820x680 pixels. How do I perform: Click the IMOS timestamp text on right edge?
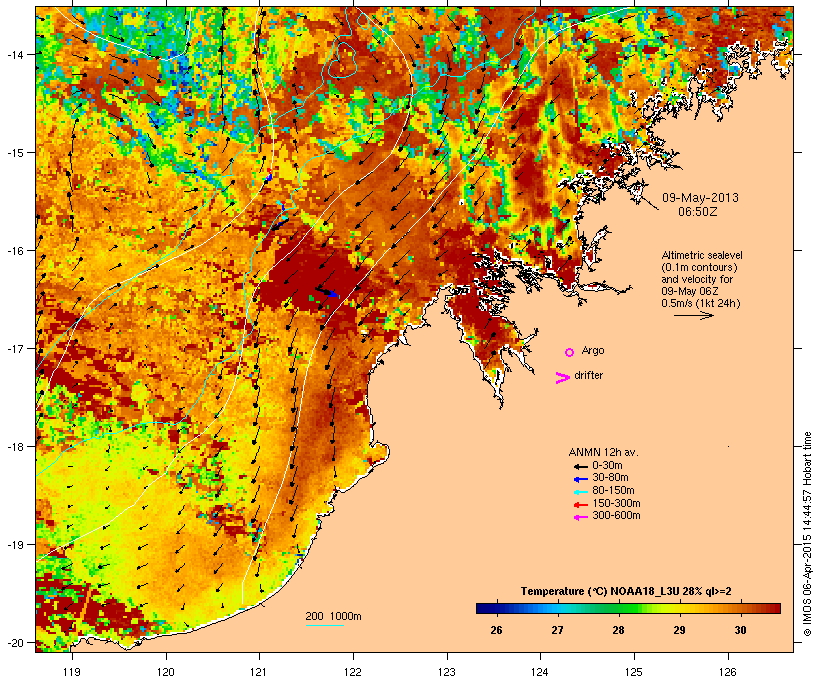tap(807, 534)
